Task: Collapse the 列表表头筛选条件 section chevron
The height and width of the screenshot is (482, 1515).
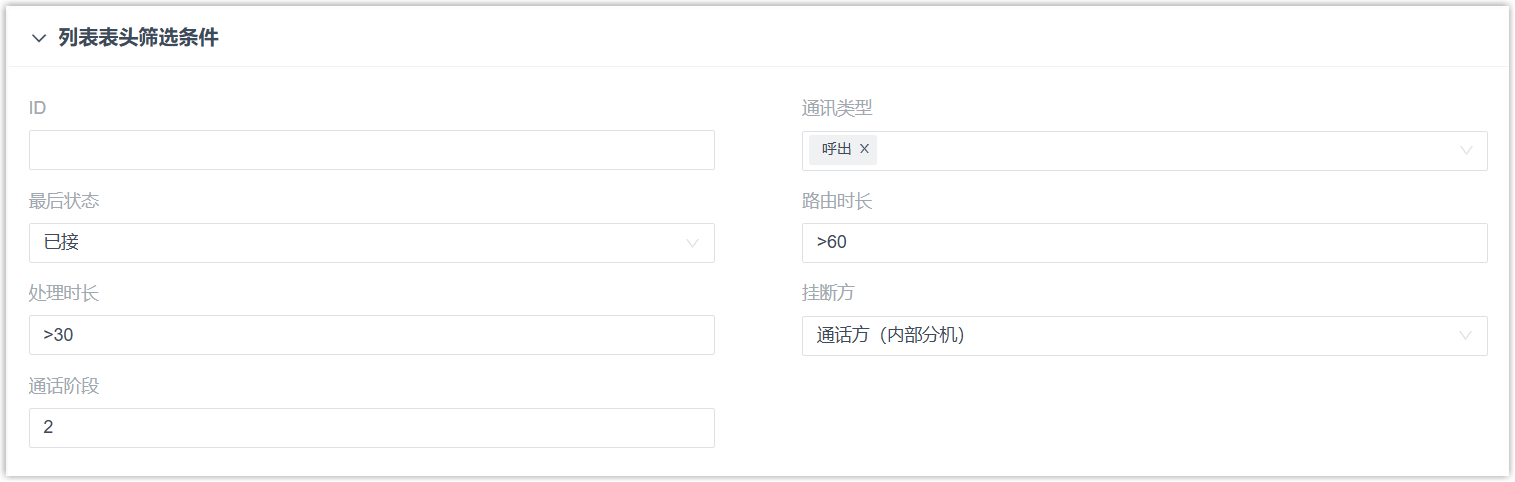Action: click(x=39, y=39)
